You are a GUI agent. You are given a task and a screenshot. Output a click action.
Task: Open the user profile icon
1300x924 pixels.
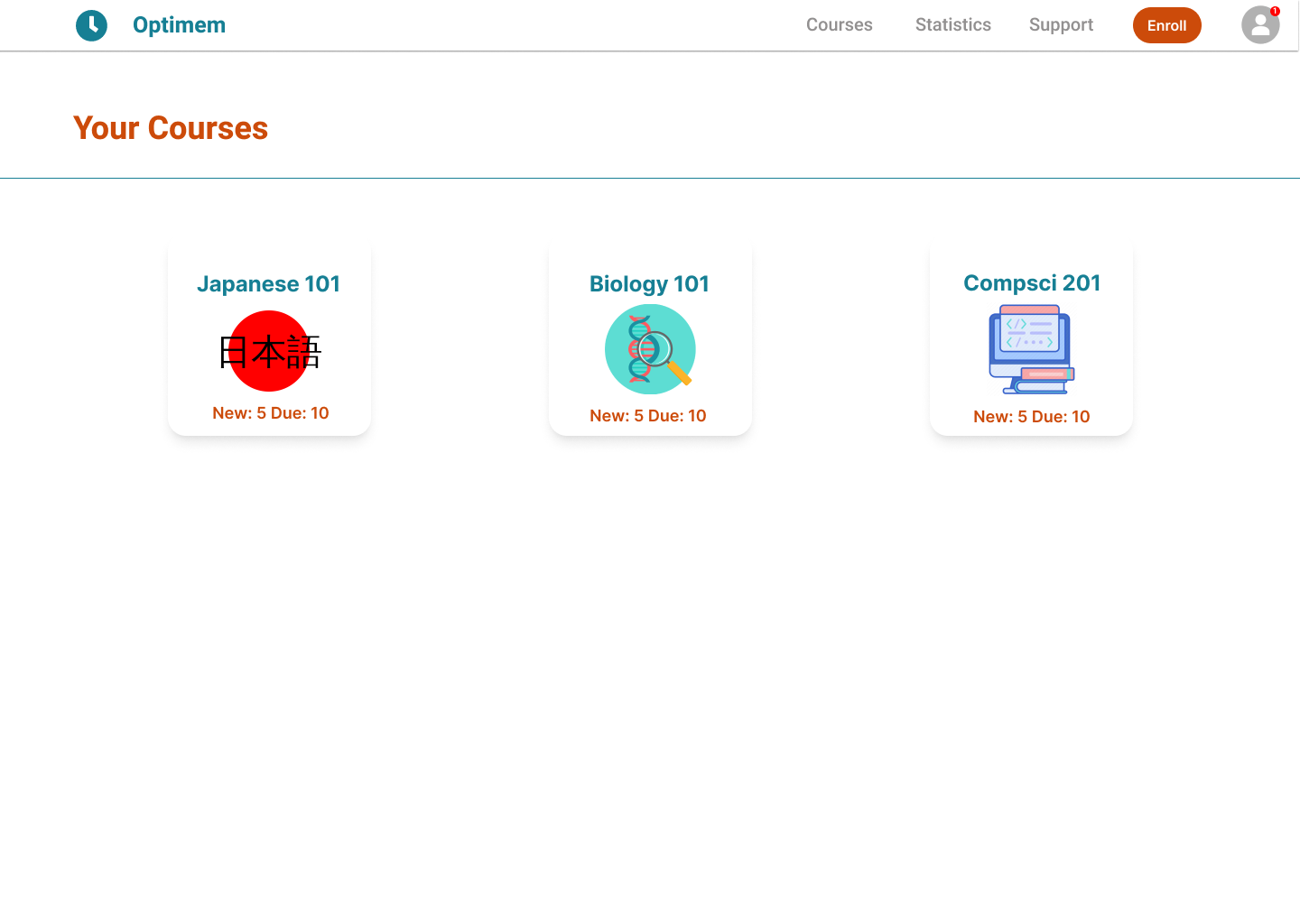(1260, 25)
